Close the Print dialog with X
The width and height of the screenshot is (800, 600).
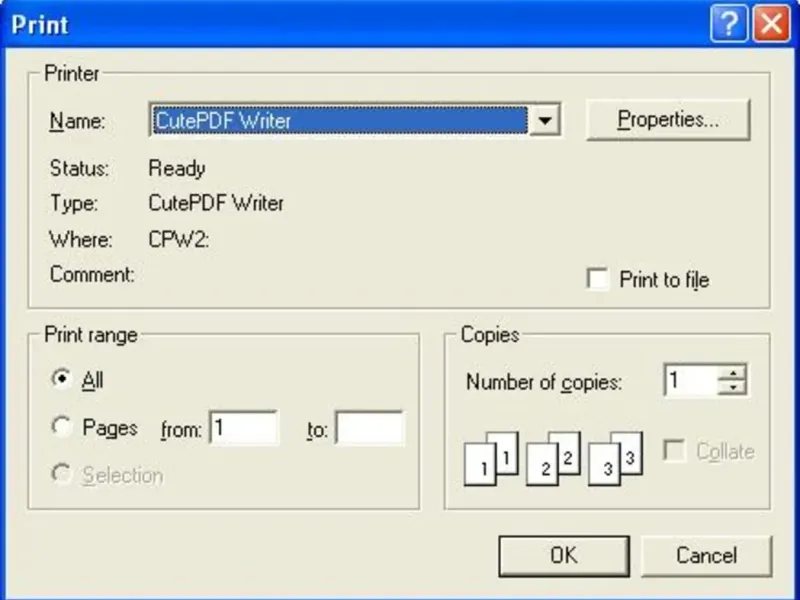point(771,23)
